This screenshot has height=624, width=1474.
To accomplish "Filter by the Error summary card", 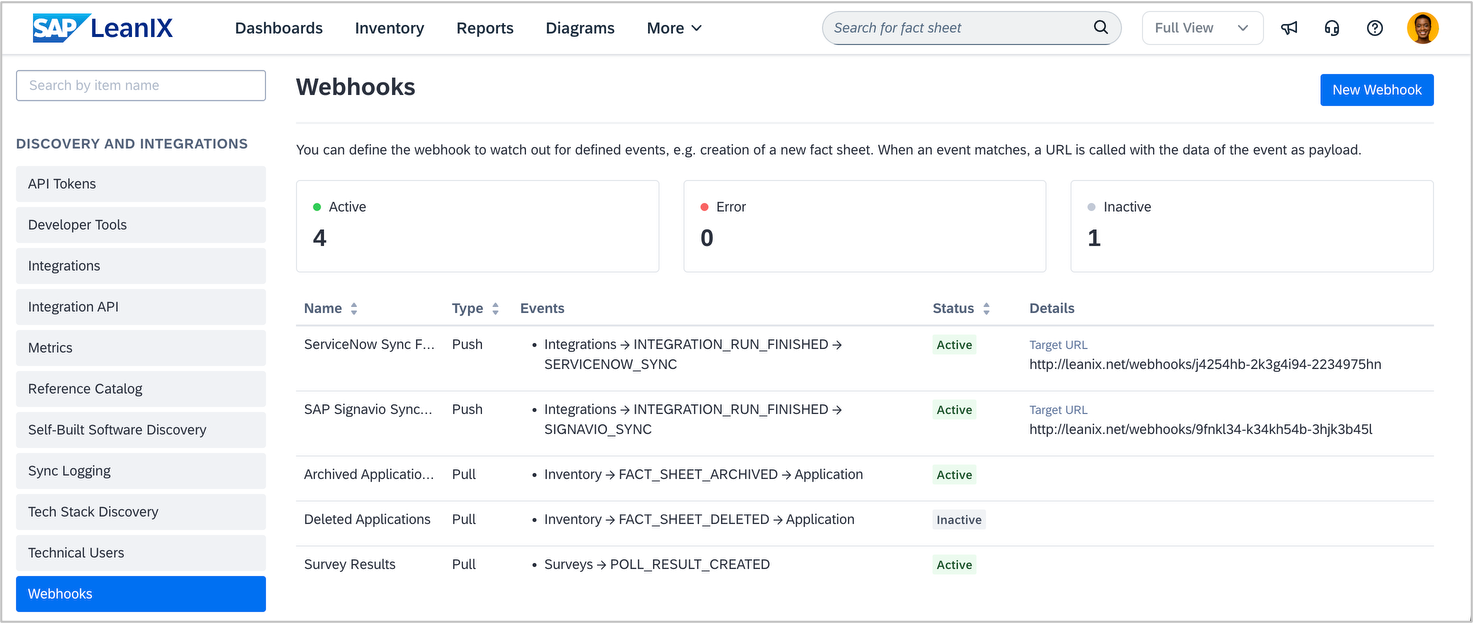I will tap(865, 226).
